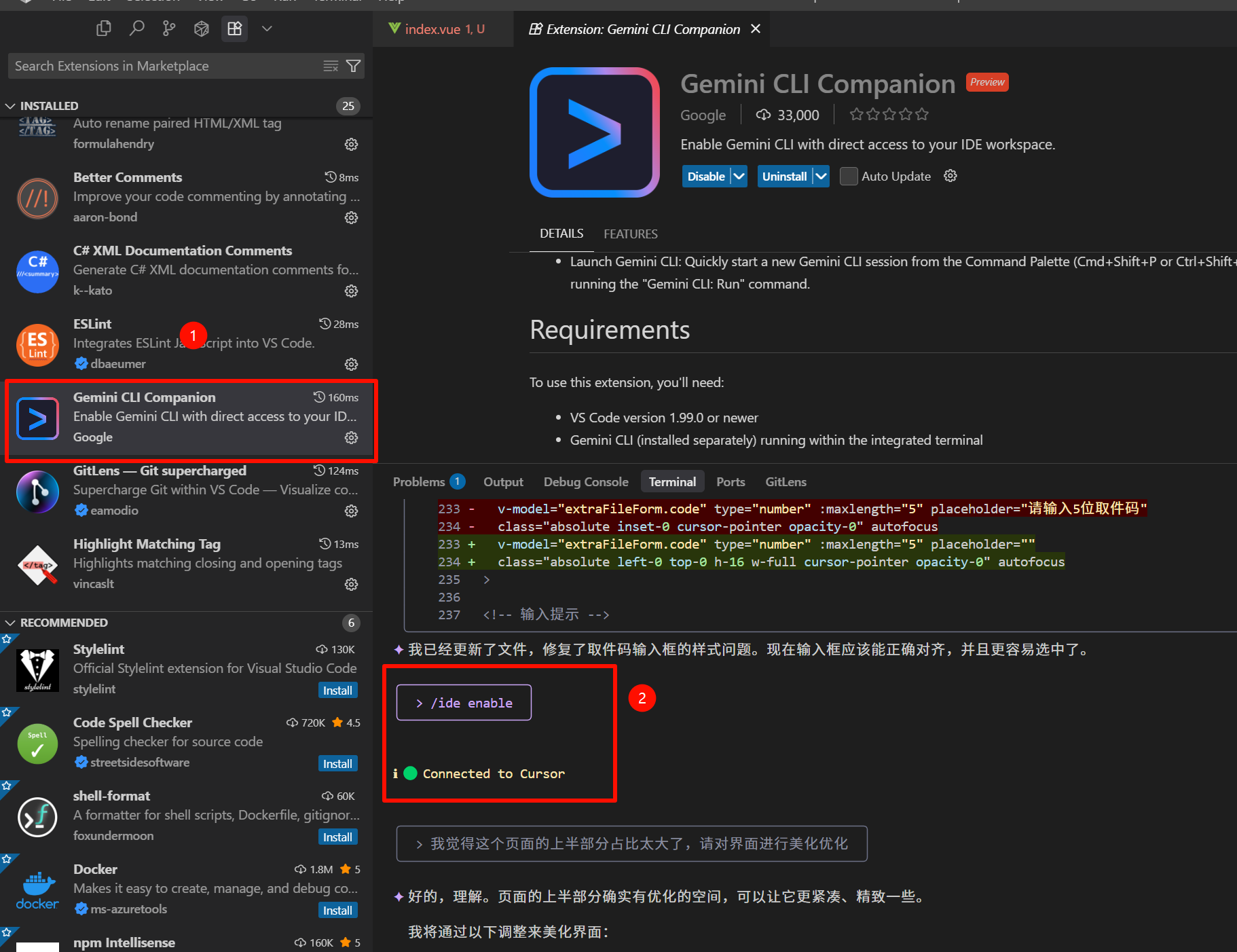Install the Code Spell Checker extension
Screen dimensions: 1237x952
(337, 763)
